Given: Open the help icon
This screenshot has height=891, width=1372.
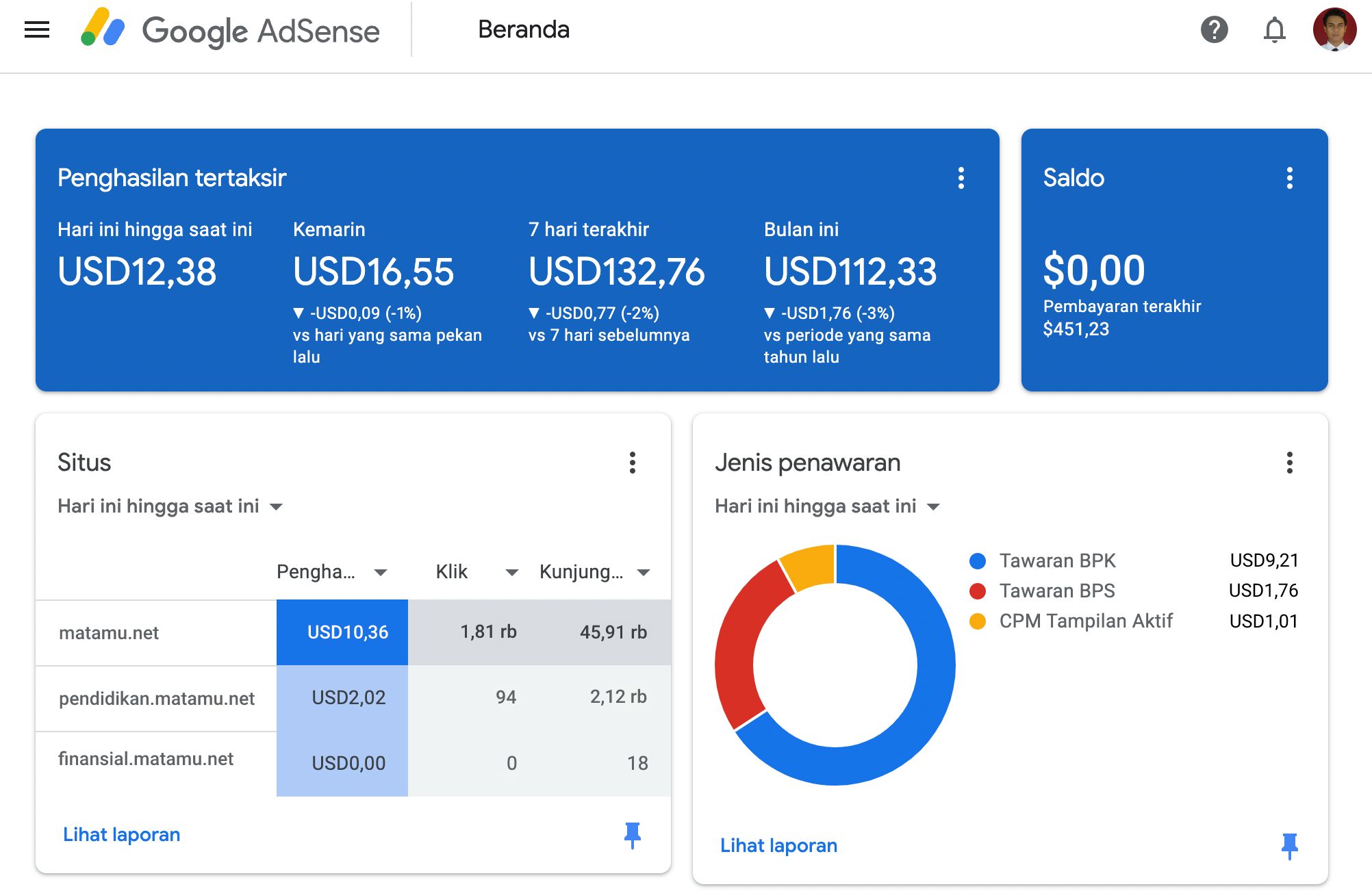Looking at the screenshot, I should pos(1215,30).
